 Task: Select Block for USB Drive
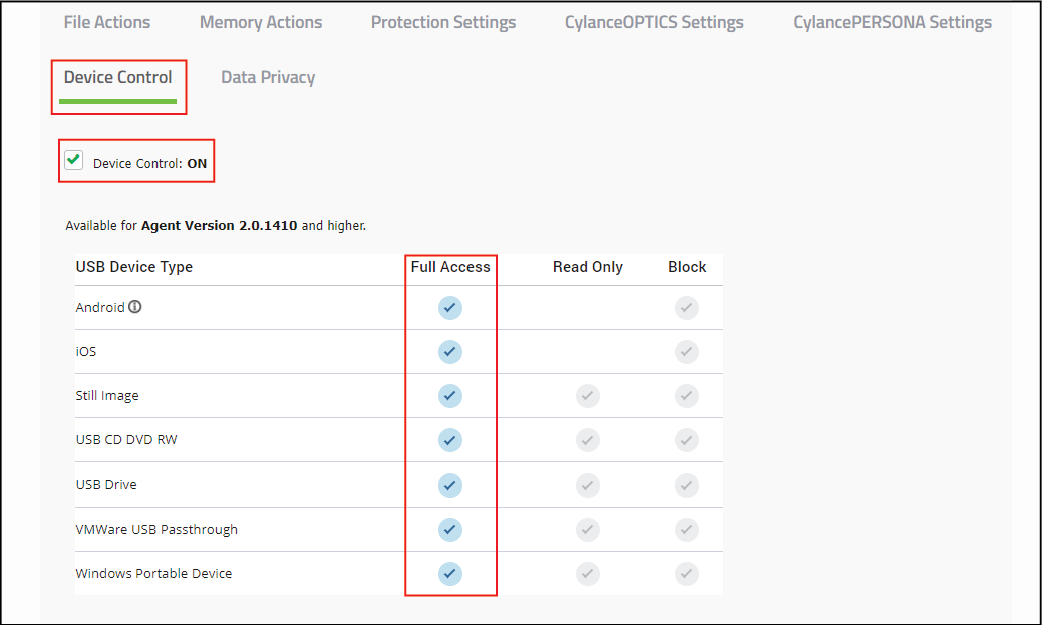click(686, 485)
